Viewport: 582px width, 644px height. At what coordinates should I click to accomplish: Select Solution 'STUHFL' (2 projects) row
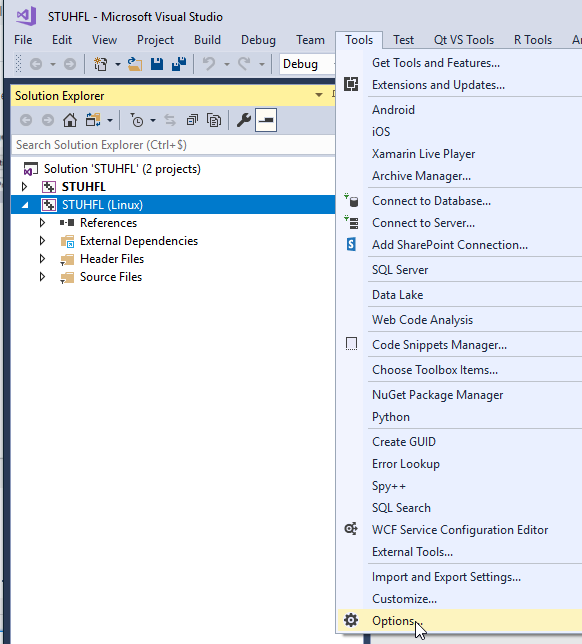pos(122,169)
